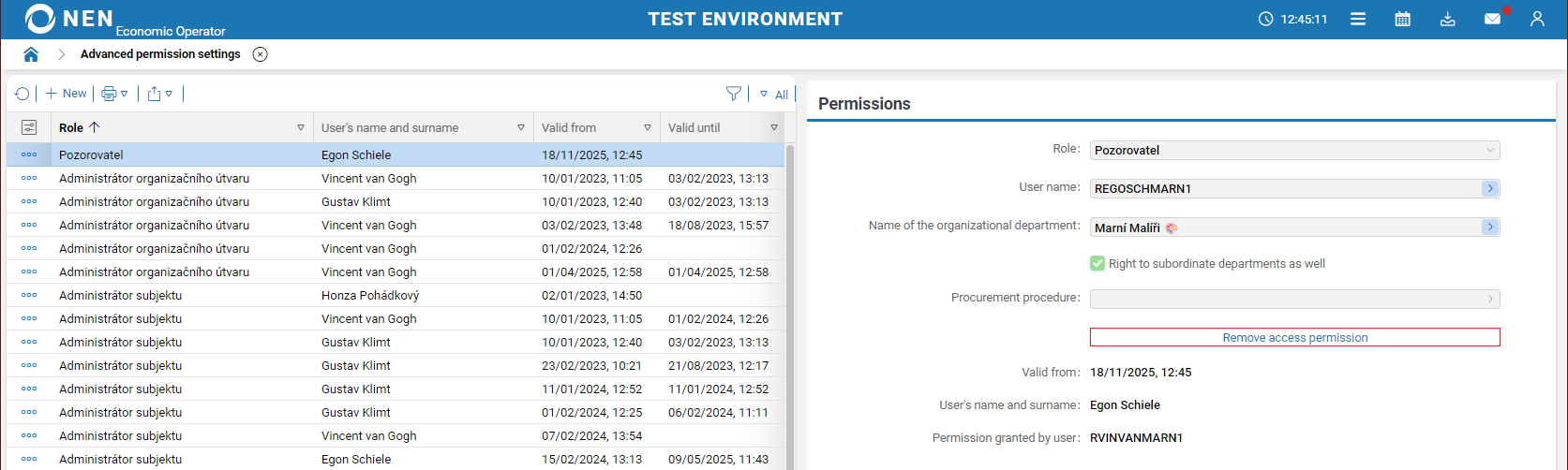The height and width of the screenshot is (470, 1568).
Task: Sort by the Role column header
Action: point(79,127)
